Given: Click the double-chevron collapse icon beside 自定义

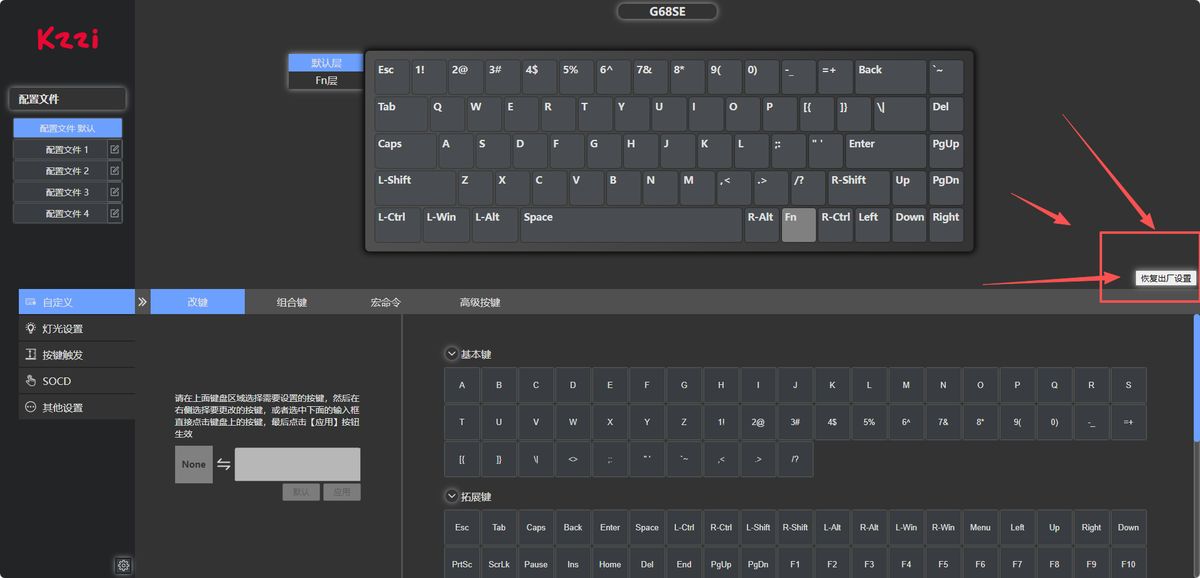Looking at the screenshot, I should tap(142, 301).
